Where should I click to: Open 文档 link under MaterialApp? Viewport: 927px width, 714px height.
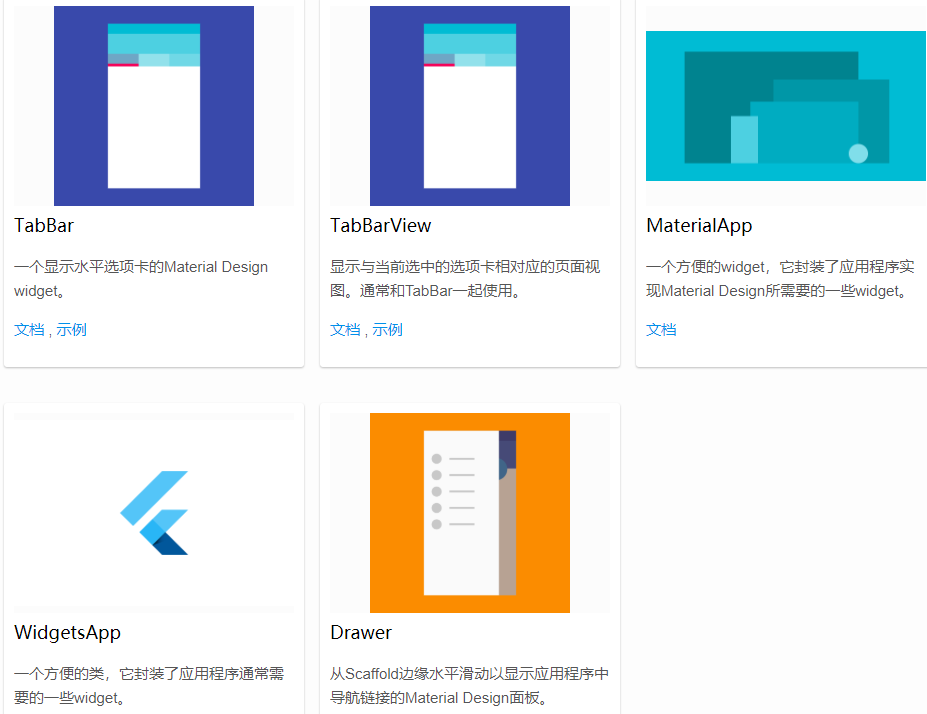click(x=661, y=330)
